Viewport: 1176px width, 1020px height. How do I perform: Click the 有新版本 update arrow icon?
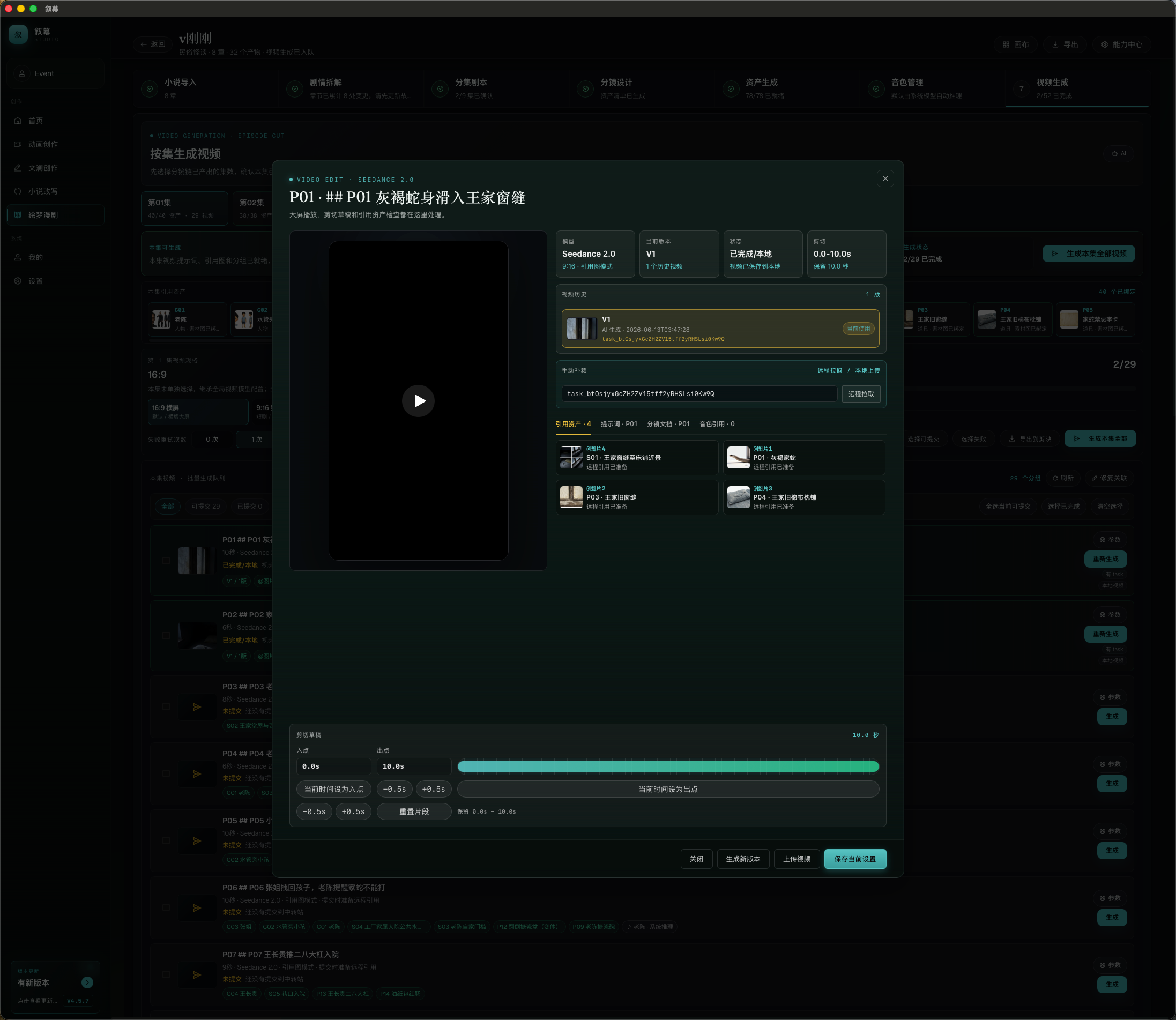[x=87, y=982]
